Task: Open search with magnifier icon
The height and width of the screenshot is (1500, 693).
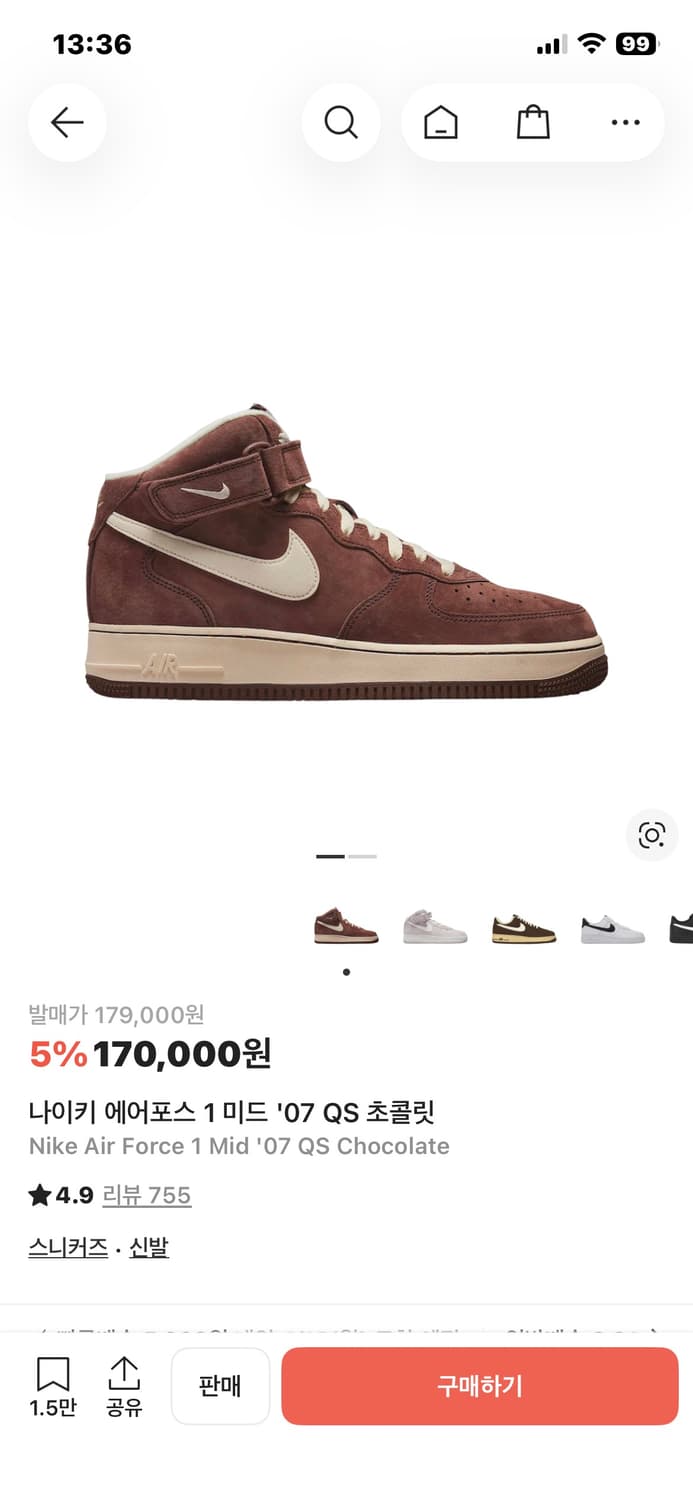Action: tap(341, 123)
